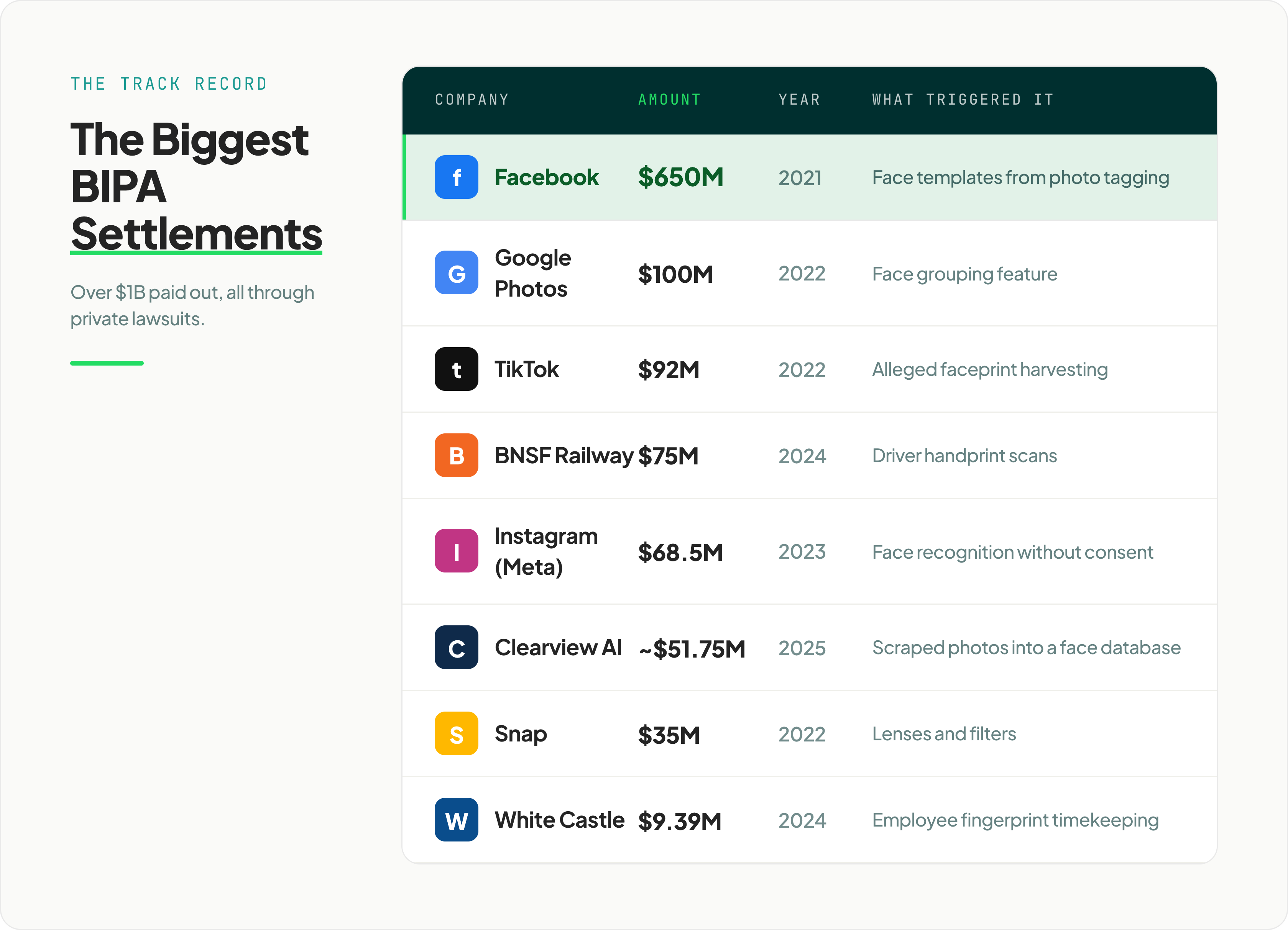Screen dimensions: 1288x930
Task: Click 'Scraped photos into a face database' text
Action: pos(1026,648)
